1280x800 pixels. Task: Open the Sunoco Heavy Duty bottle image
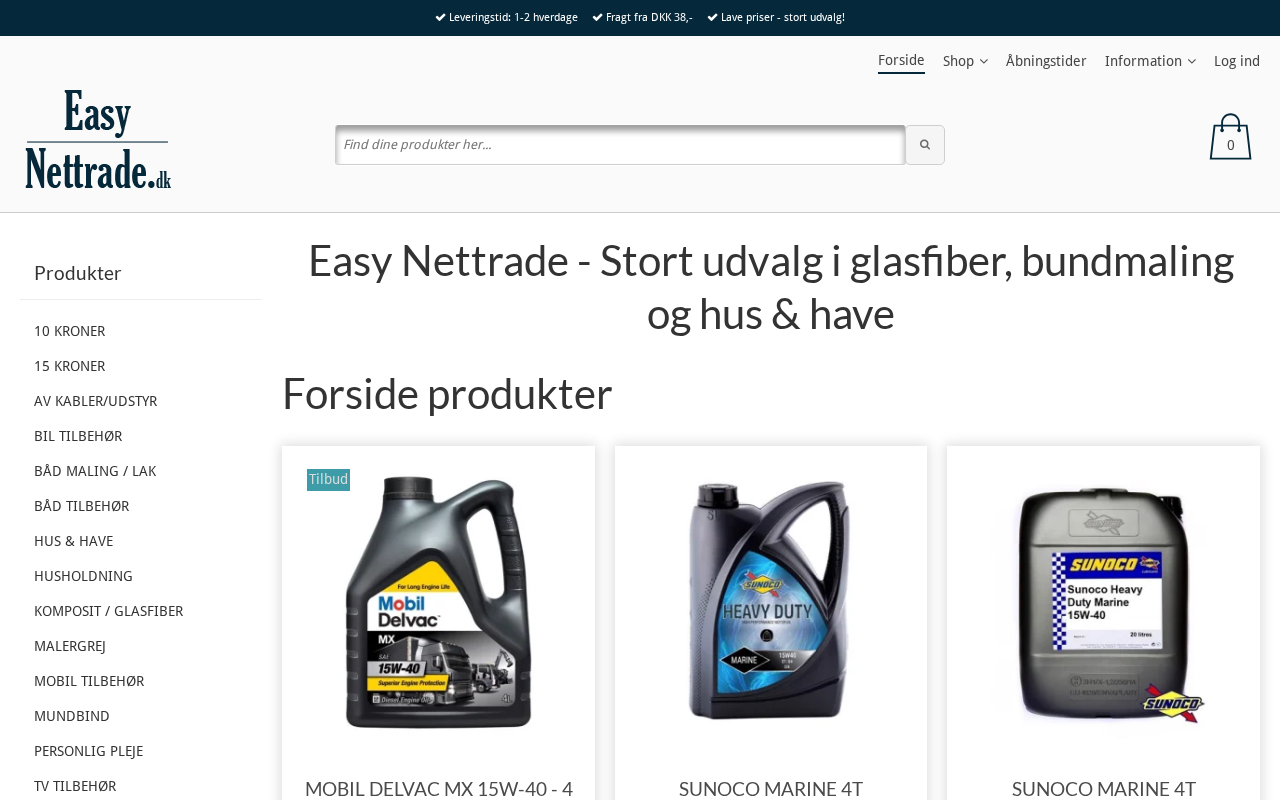[x=770, y=600]
